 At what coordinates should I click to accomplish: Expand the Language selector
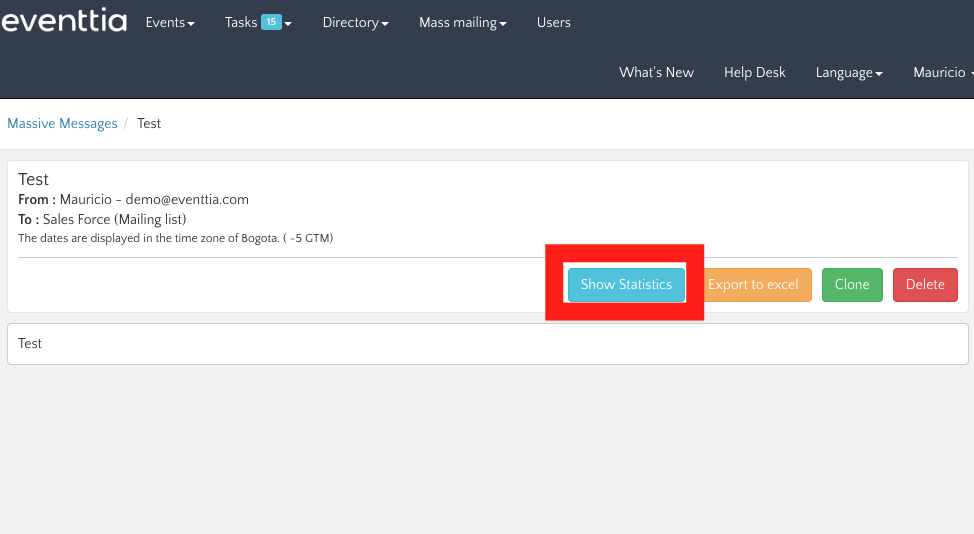click(849, 72)
